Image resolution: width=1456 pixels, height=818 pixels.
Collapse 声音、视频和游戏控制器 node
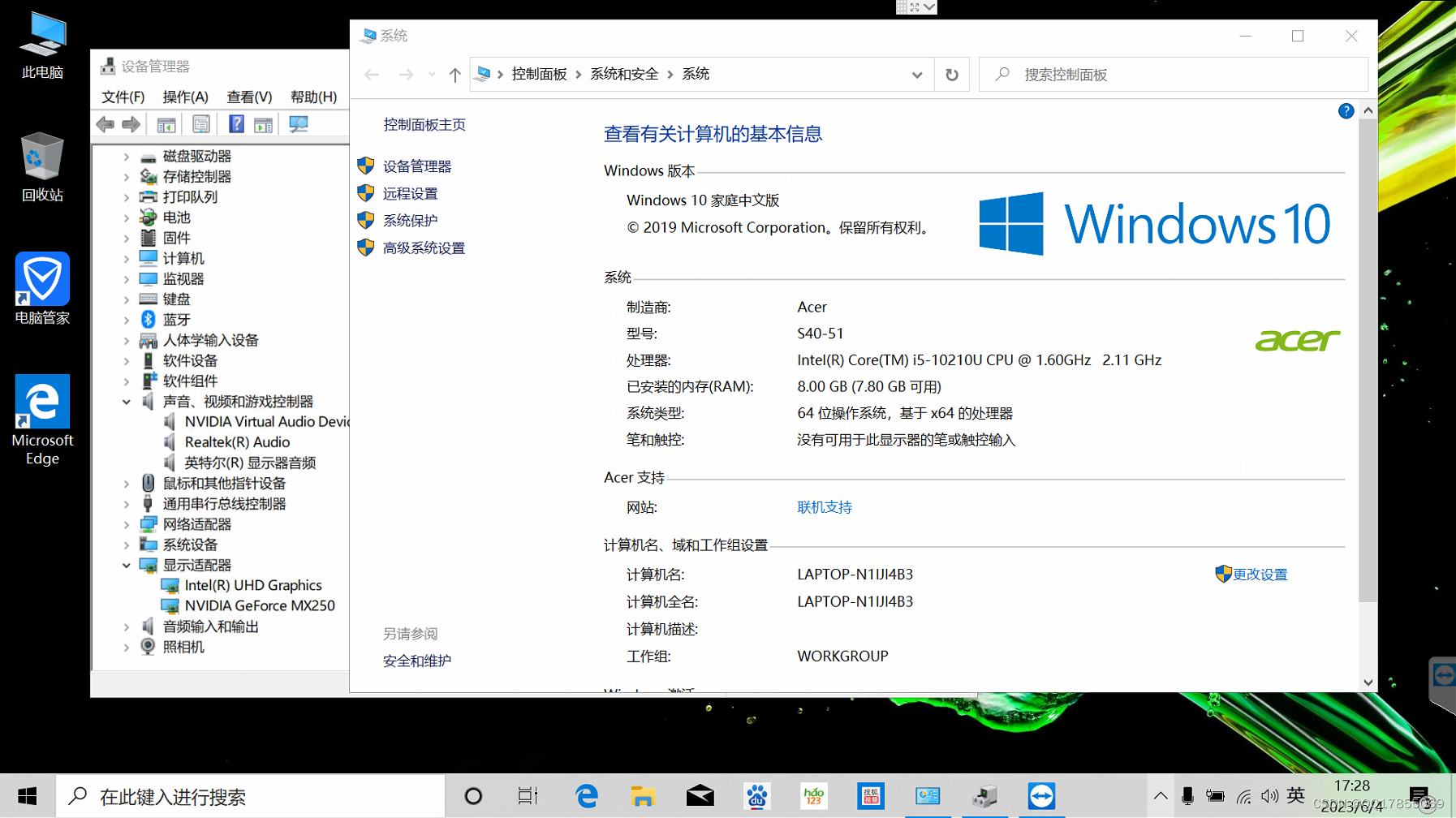pyautogui.click(x=127, y=402)
